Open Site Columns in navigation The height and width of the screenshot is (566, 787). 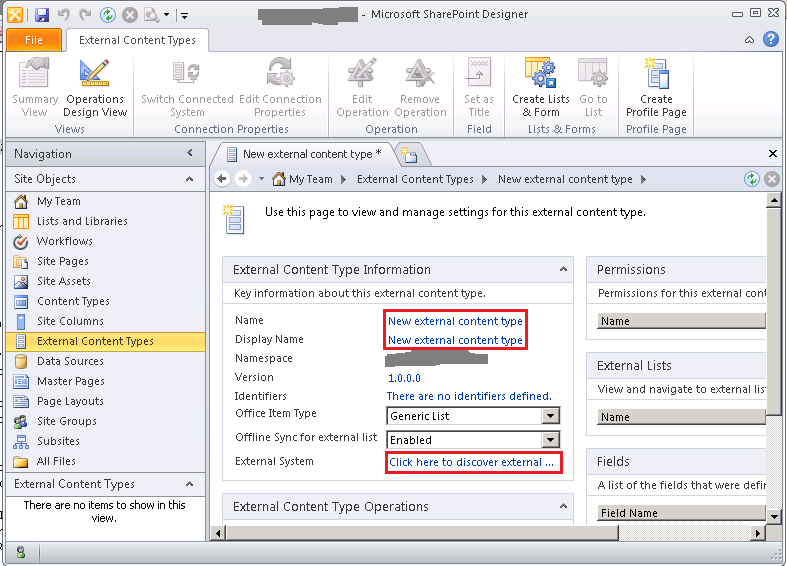pyautogui.click(x=70, y=322)
